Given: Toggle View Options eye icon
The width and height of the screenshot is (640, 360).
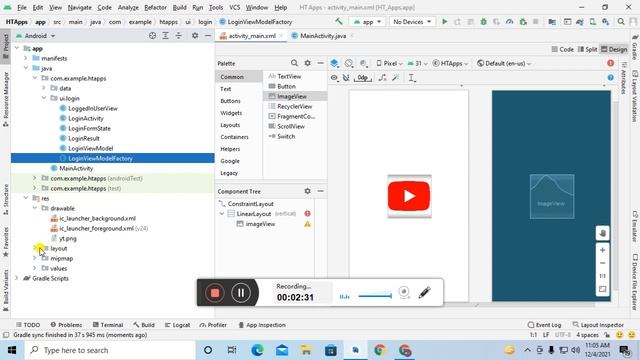Looking at the screenshot, I should point(334,78).
